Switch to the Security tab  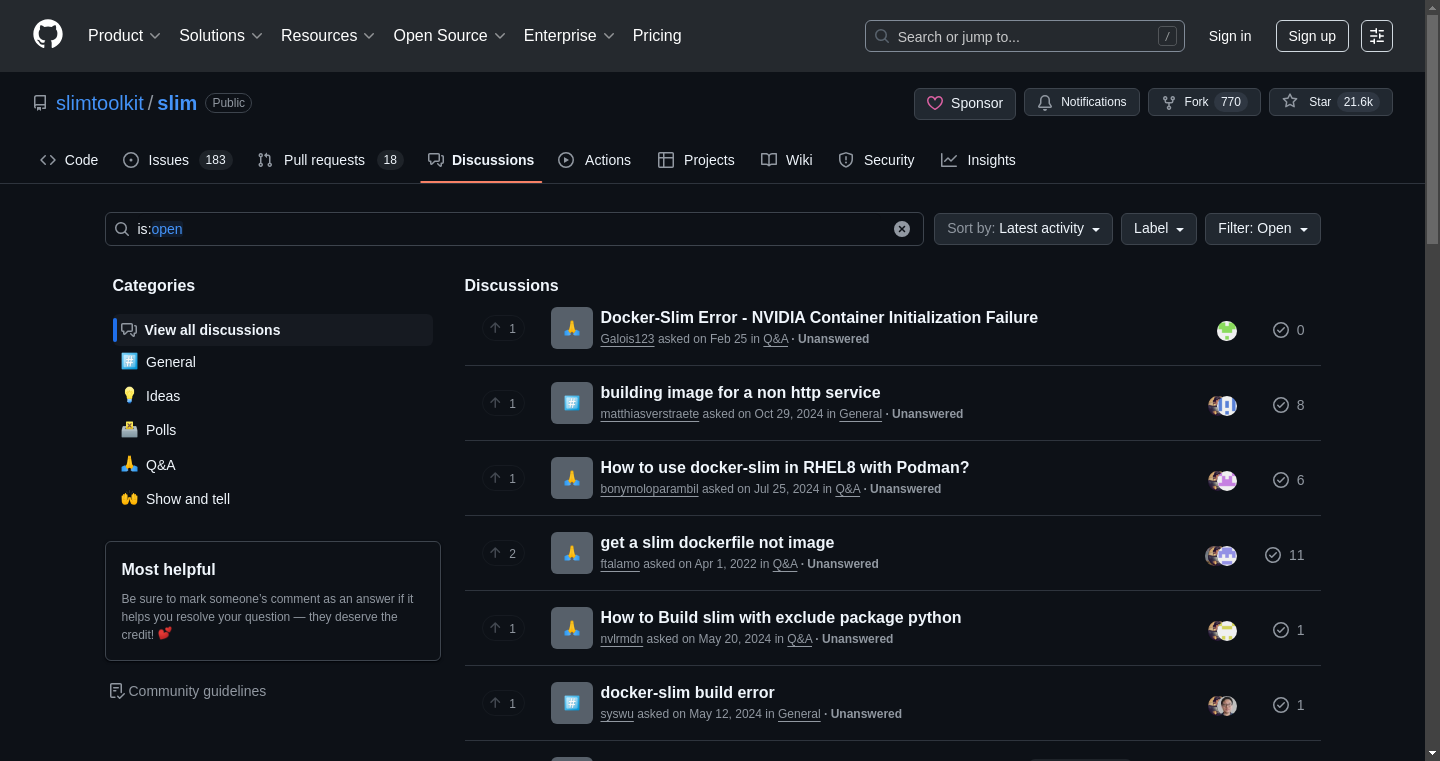(x=876, y=160)
